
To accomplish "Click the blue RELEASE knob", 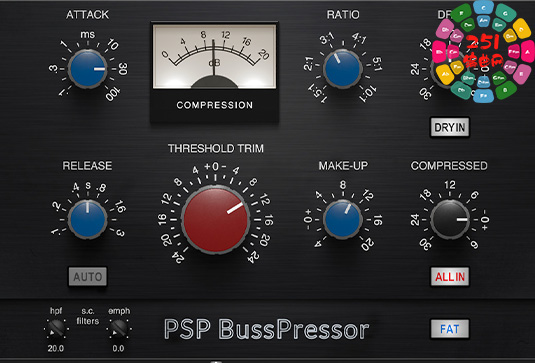I will click(x=88, y=219).
